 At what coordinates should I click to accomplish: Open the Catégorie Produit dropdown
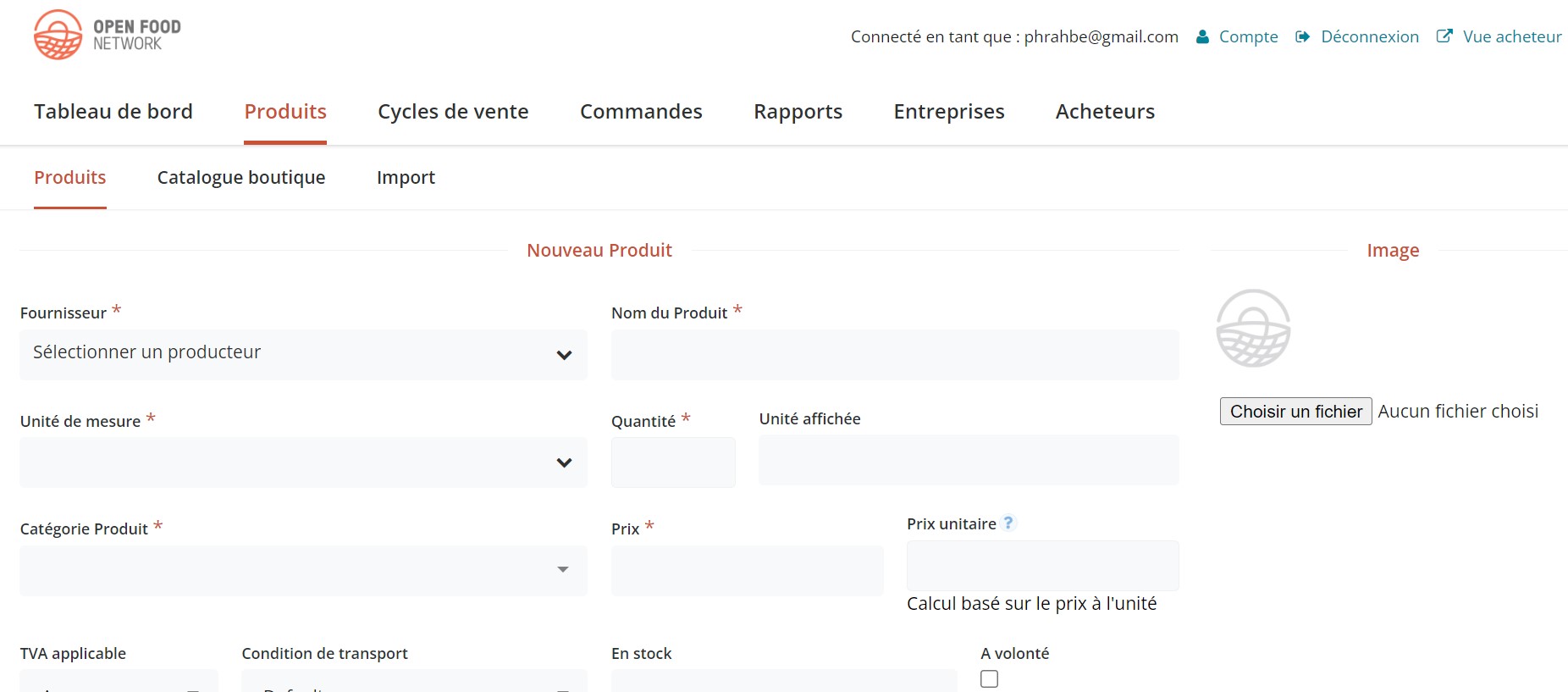303,570
